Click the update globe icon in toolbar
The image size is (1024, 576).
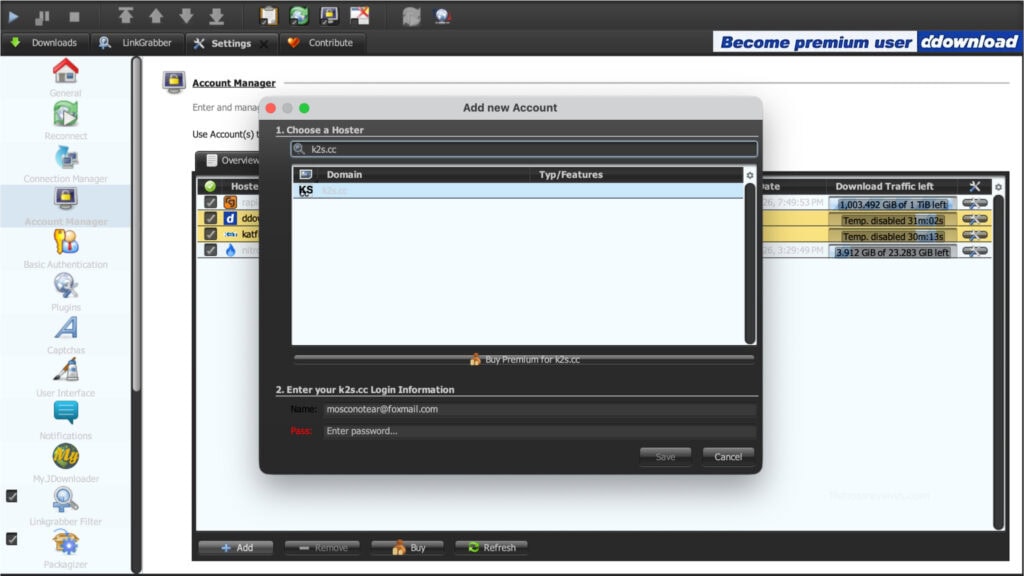coord(442,16)
